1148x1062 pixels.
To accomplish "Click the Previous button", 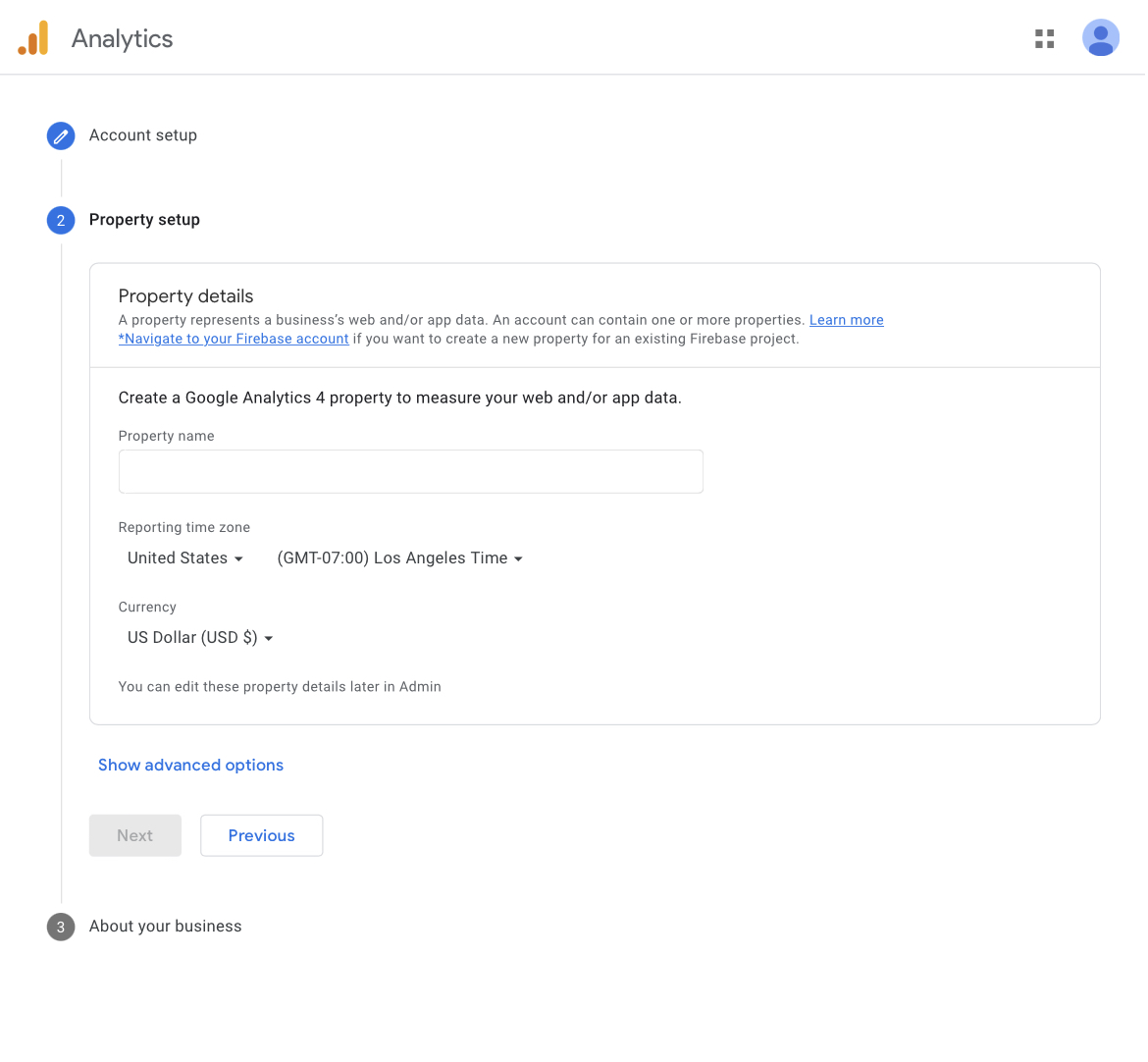I will click(x=261, y=835).
